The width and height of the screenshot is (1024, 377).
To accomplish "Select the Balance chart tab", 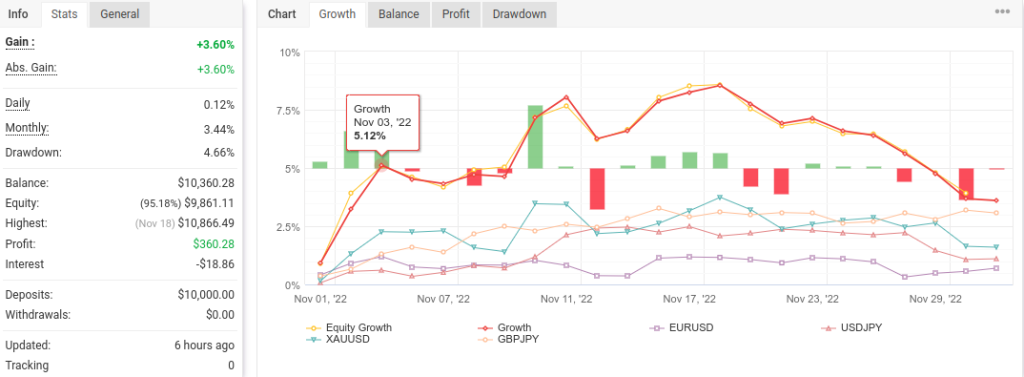I will [398, 14].
